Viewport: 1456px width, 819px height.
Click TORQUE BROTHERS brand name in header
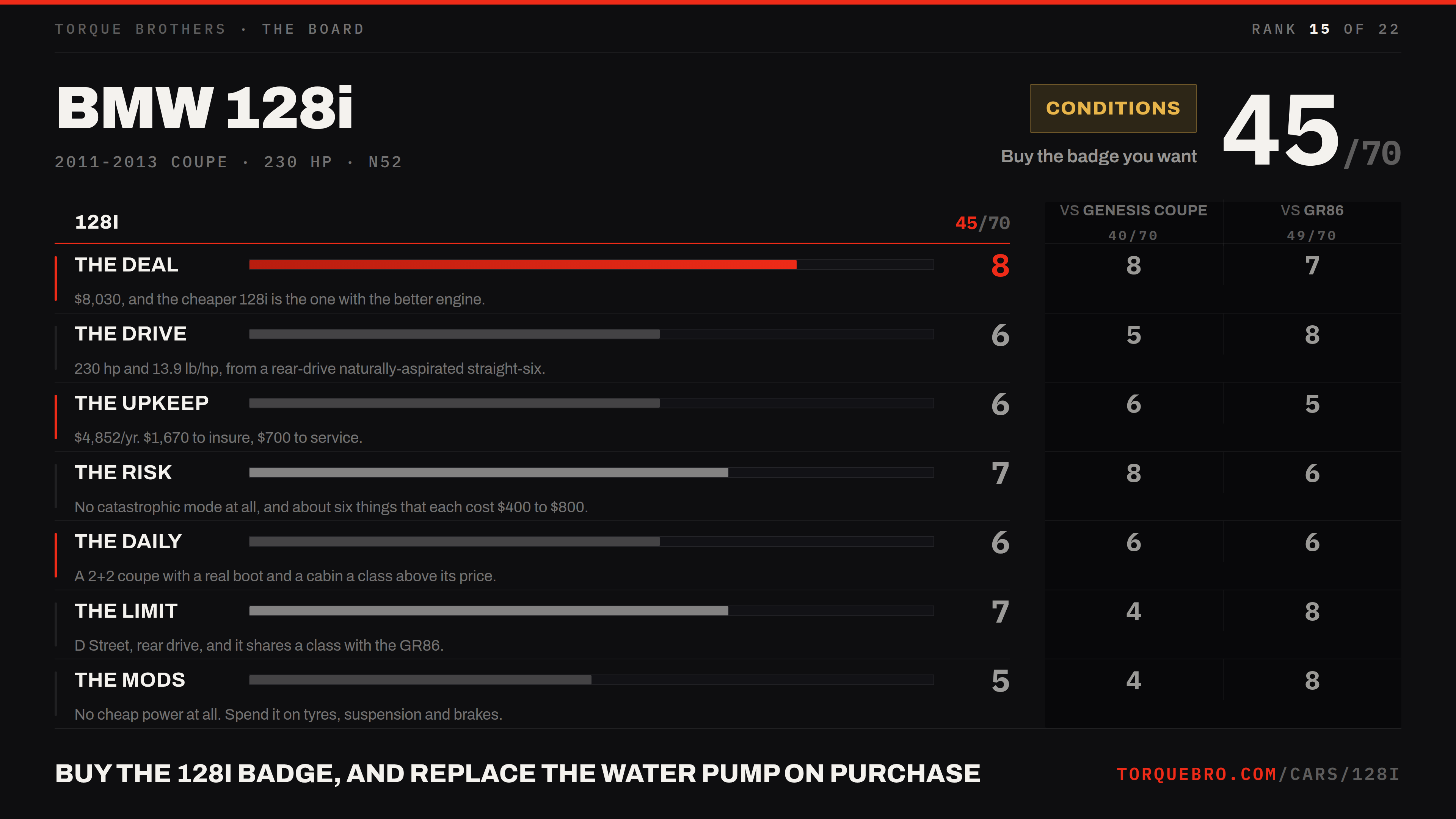tap(140, 30)
